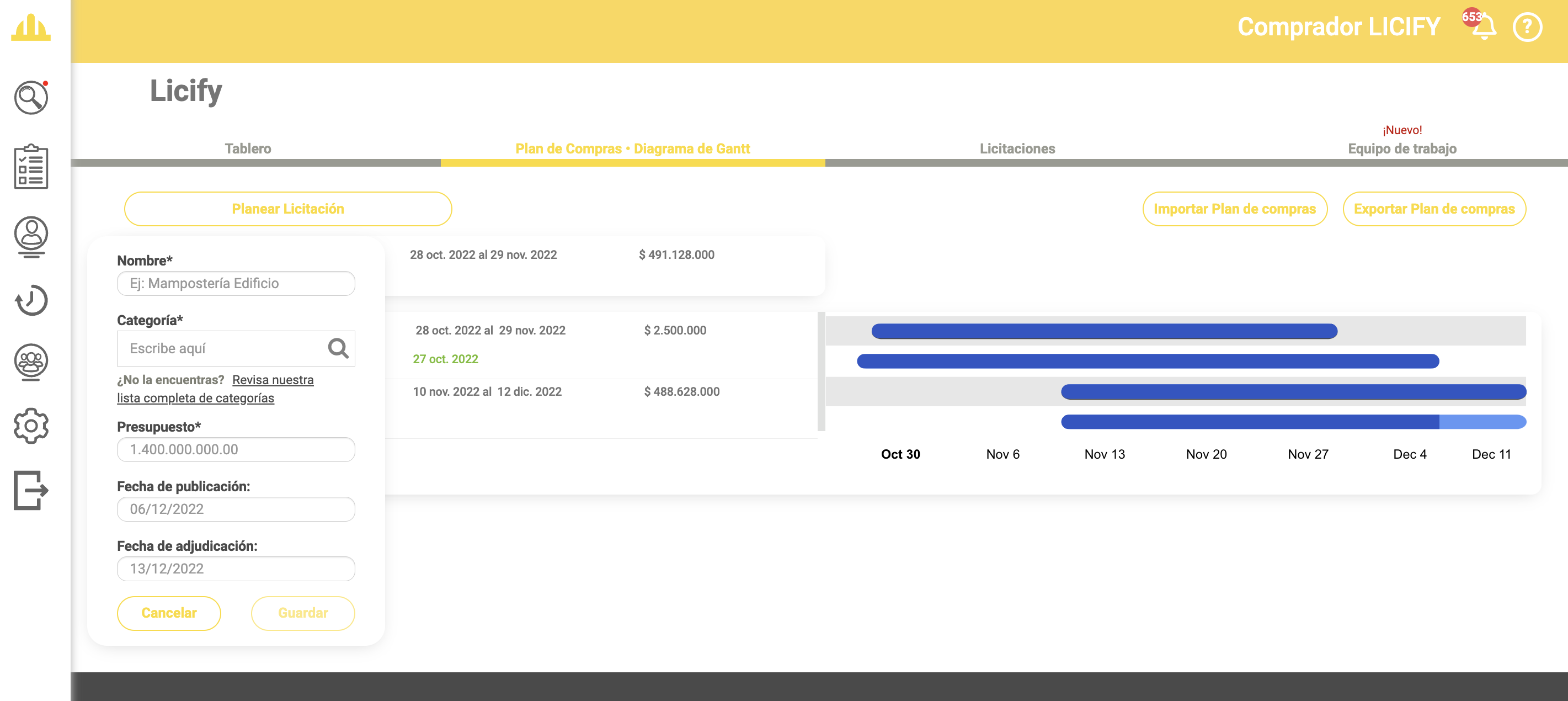
Task: Click the search magnifier in Categoría field
Action: (x=338, y=348)
